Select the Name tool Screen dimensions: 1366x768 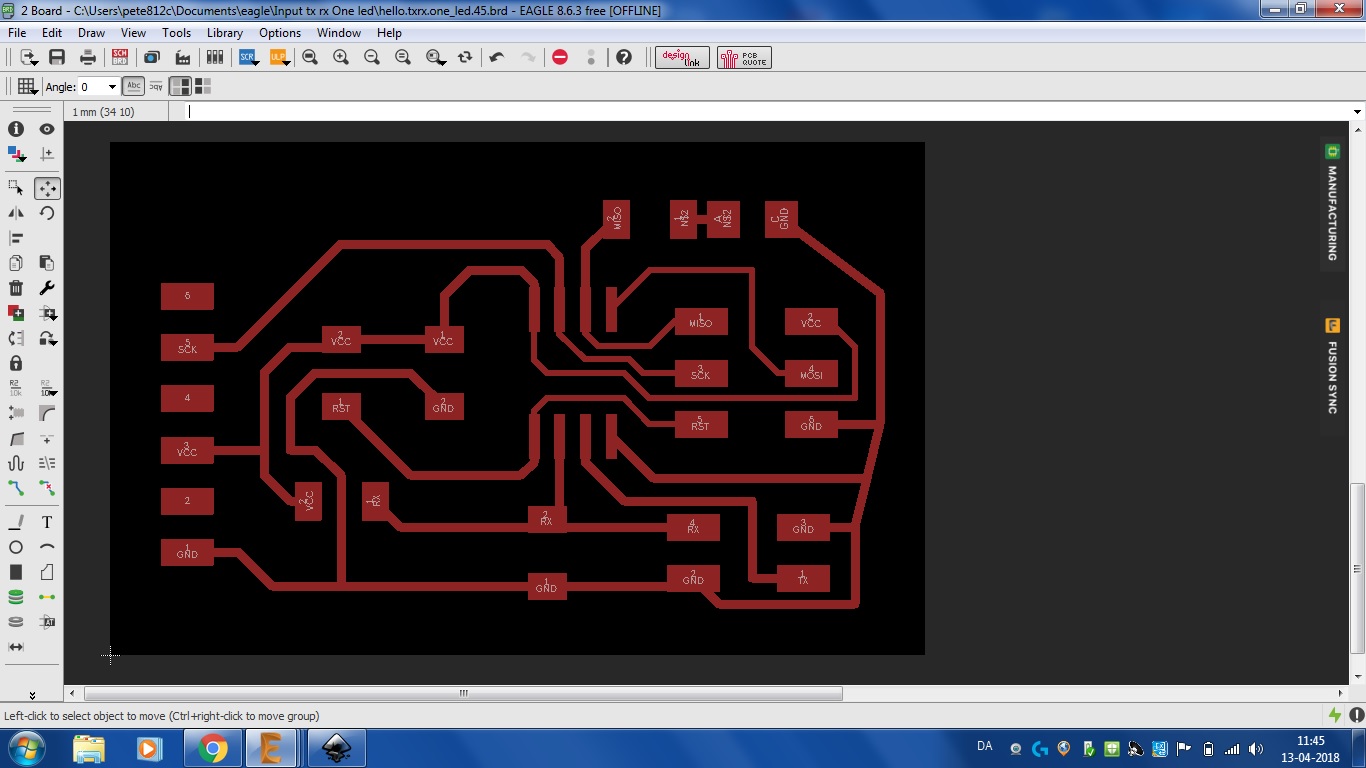(x=16, y=388)
